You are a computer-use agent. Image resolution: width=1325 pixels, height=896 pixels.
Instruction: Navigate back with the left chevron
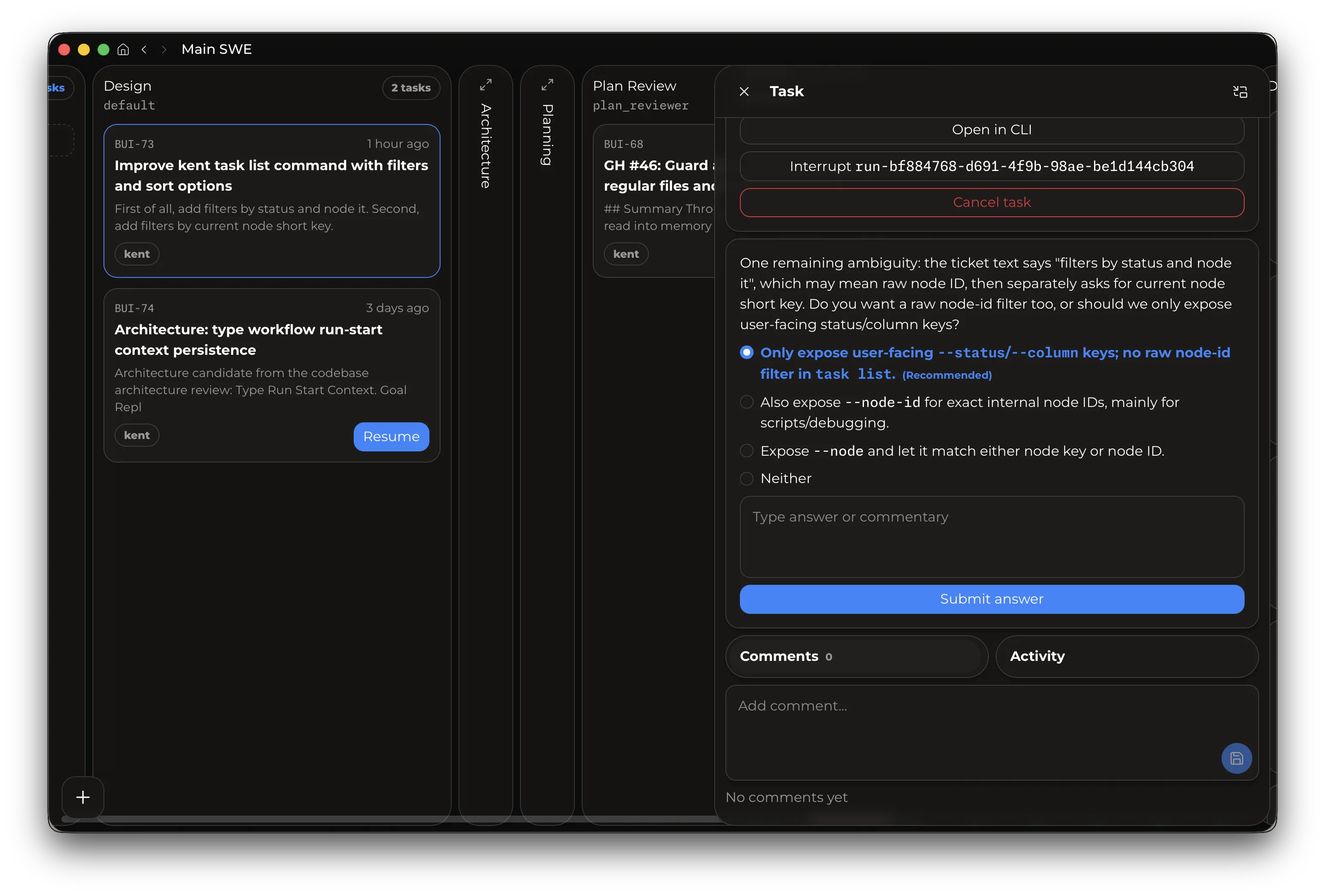[144, 50]
